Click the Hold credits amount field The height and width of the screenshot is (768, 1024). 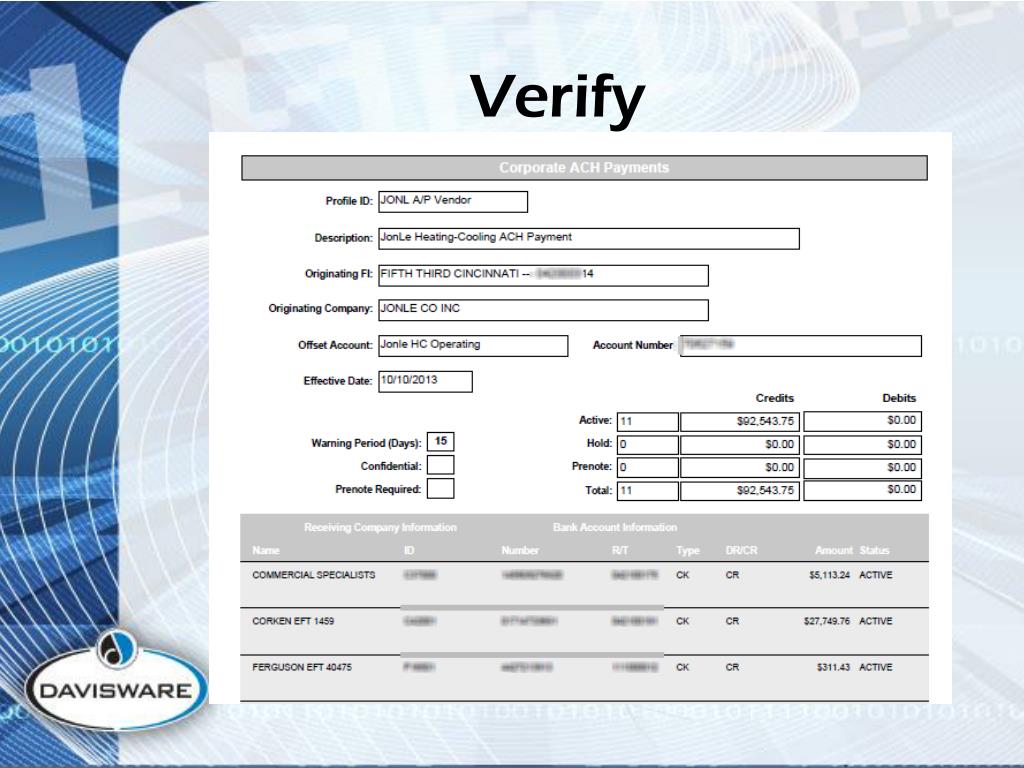click(x=739, y=445)
